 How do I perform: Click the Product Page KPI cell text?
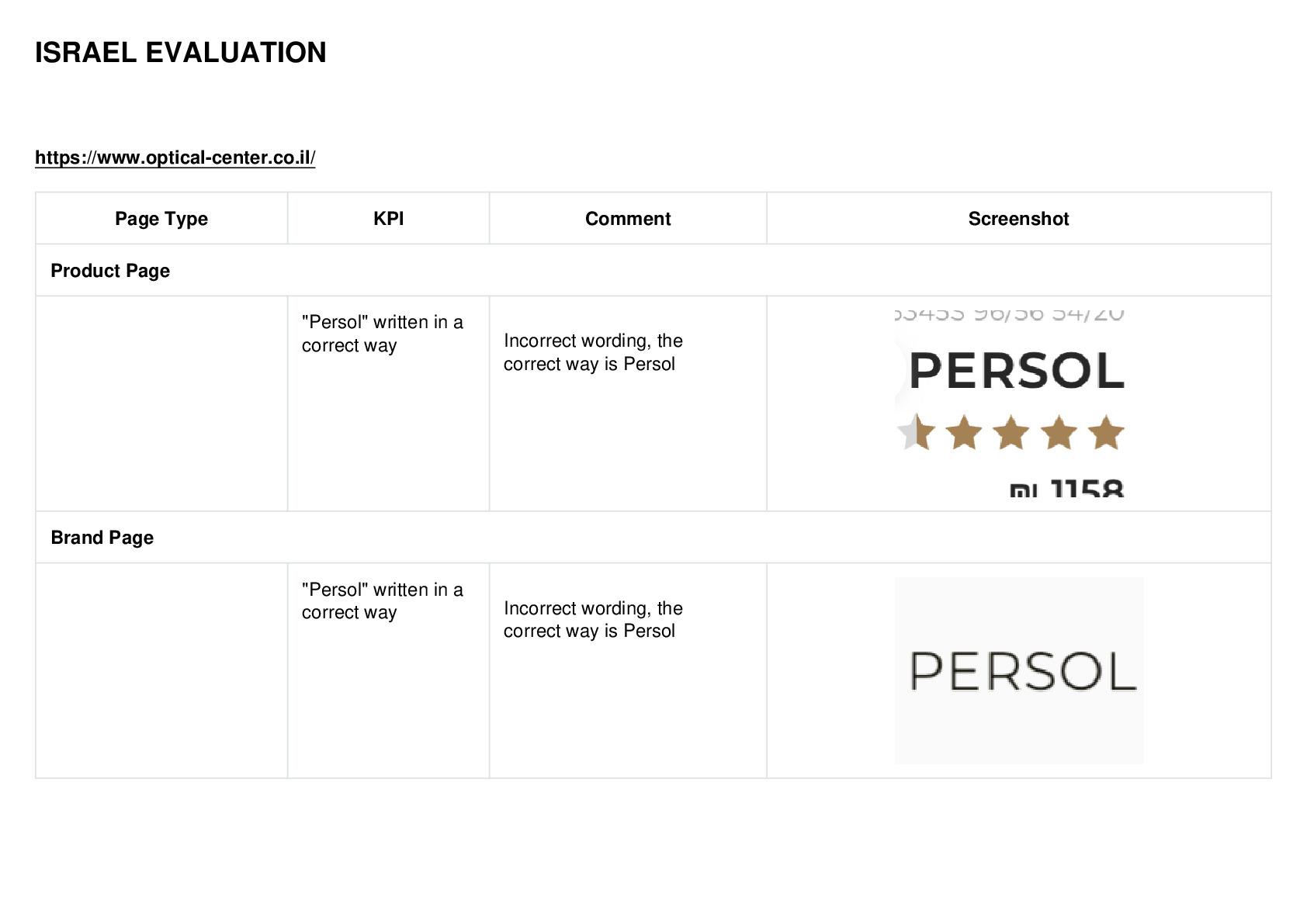point(383,334)
